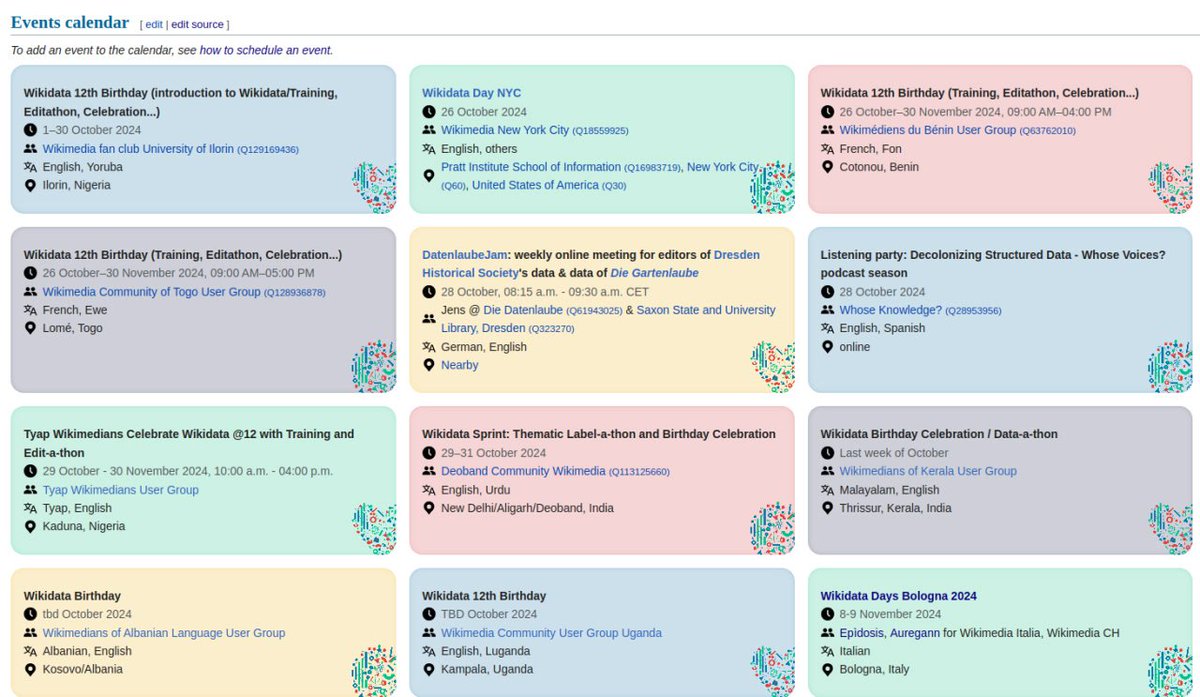Click the text 'New Delhi/Aligarh/Deoband, India'
The image size is (1200, 697).
tap(527, 508)
